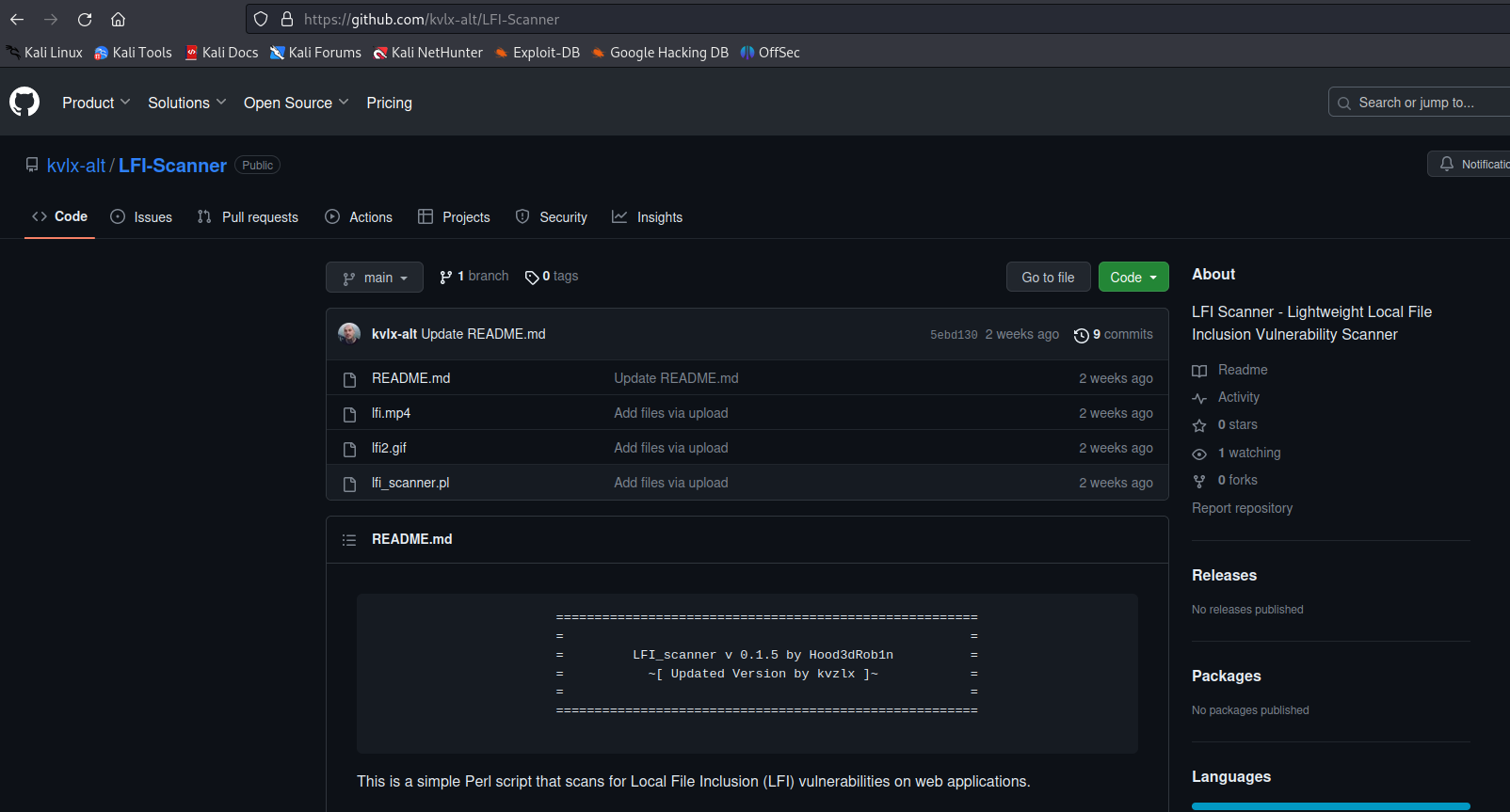Viewport: 1510px width, 812px height.
Task: Go back with the browser back arrow
Action: coord(17,19)
